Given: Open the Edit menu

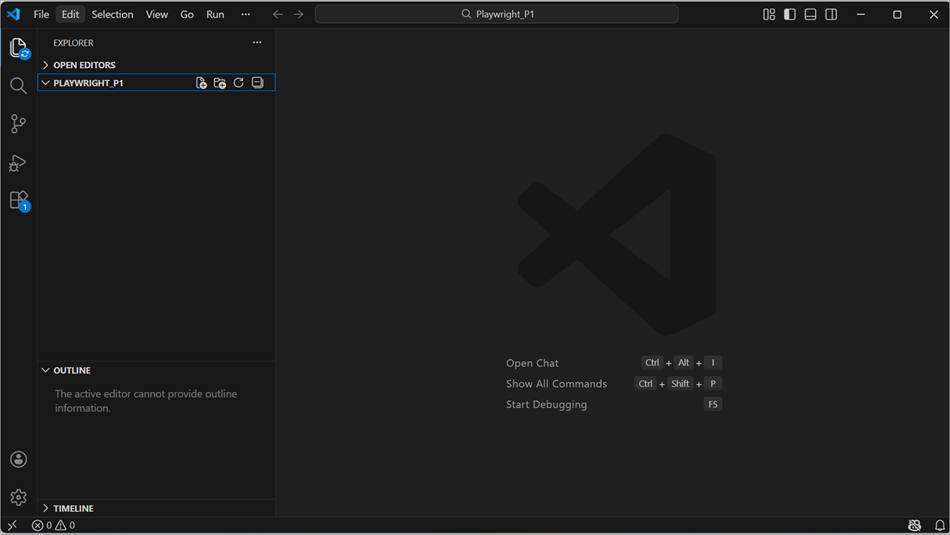Looking at the screenshot, I should (70, 14).
